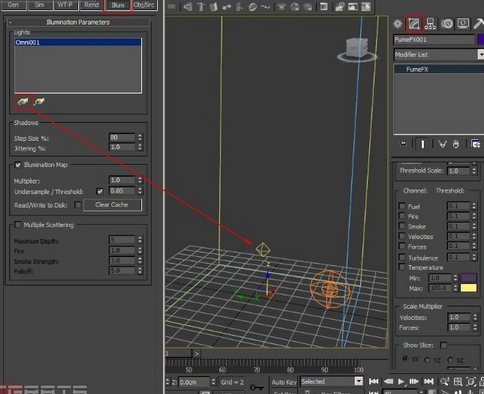484x394 pixels.
Task: Click the Zoom magnifier viewport control
Action: 444,381
